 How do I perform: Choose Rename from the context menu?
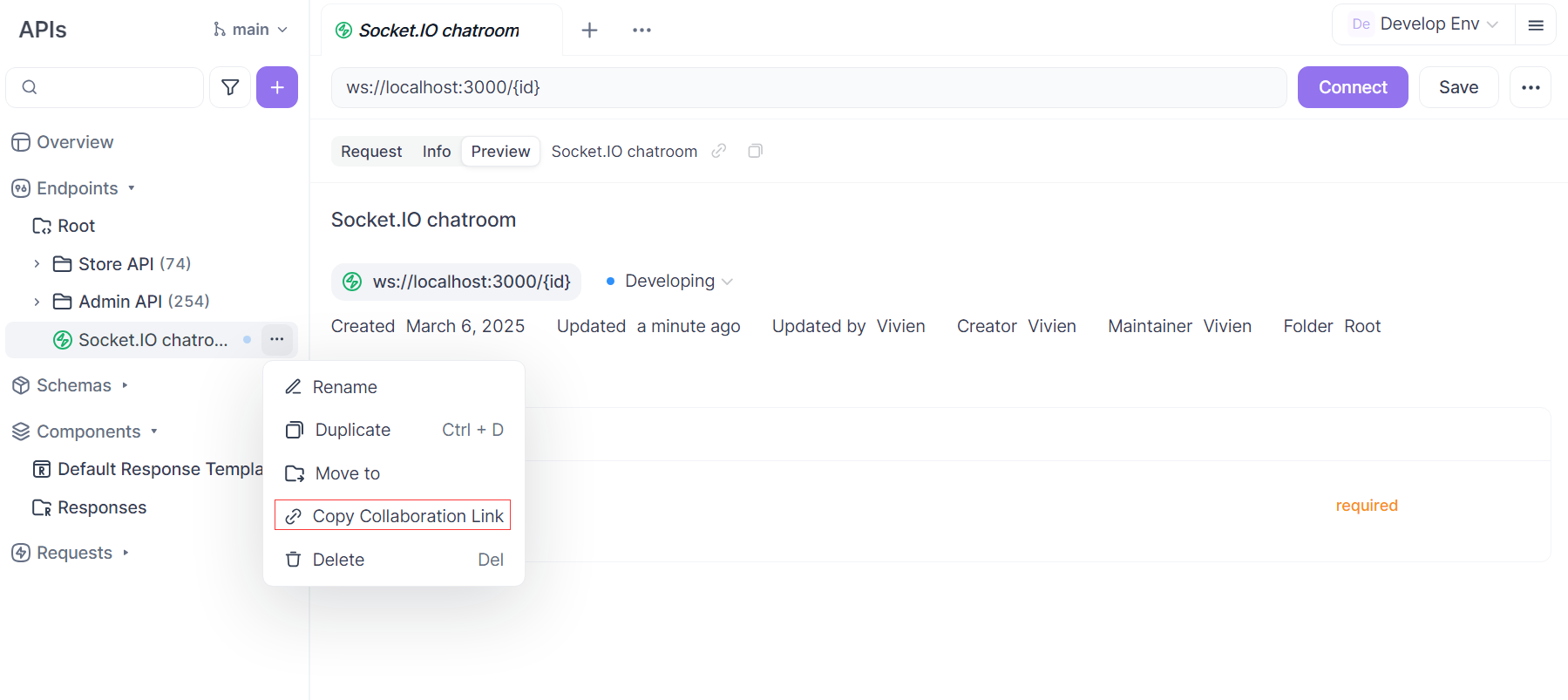coord(394,387)
